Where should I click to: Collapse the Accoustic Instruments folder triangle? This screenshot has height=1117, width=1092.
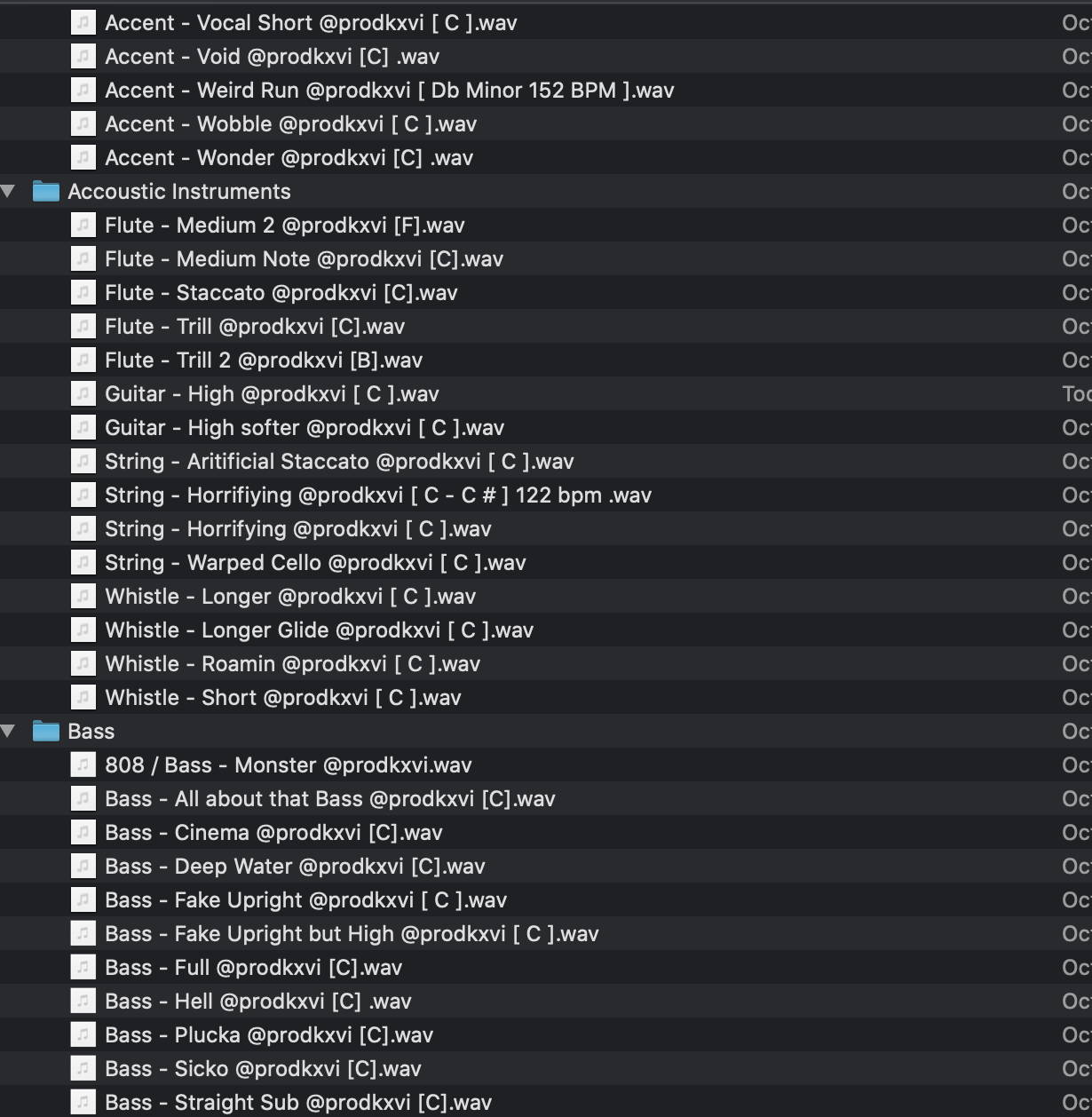tap(8, 191)
